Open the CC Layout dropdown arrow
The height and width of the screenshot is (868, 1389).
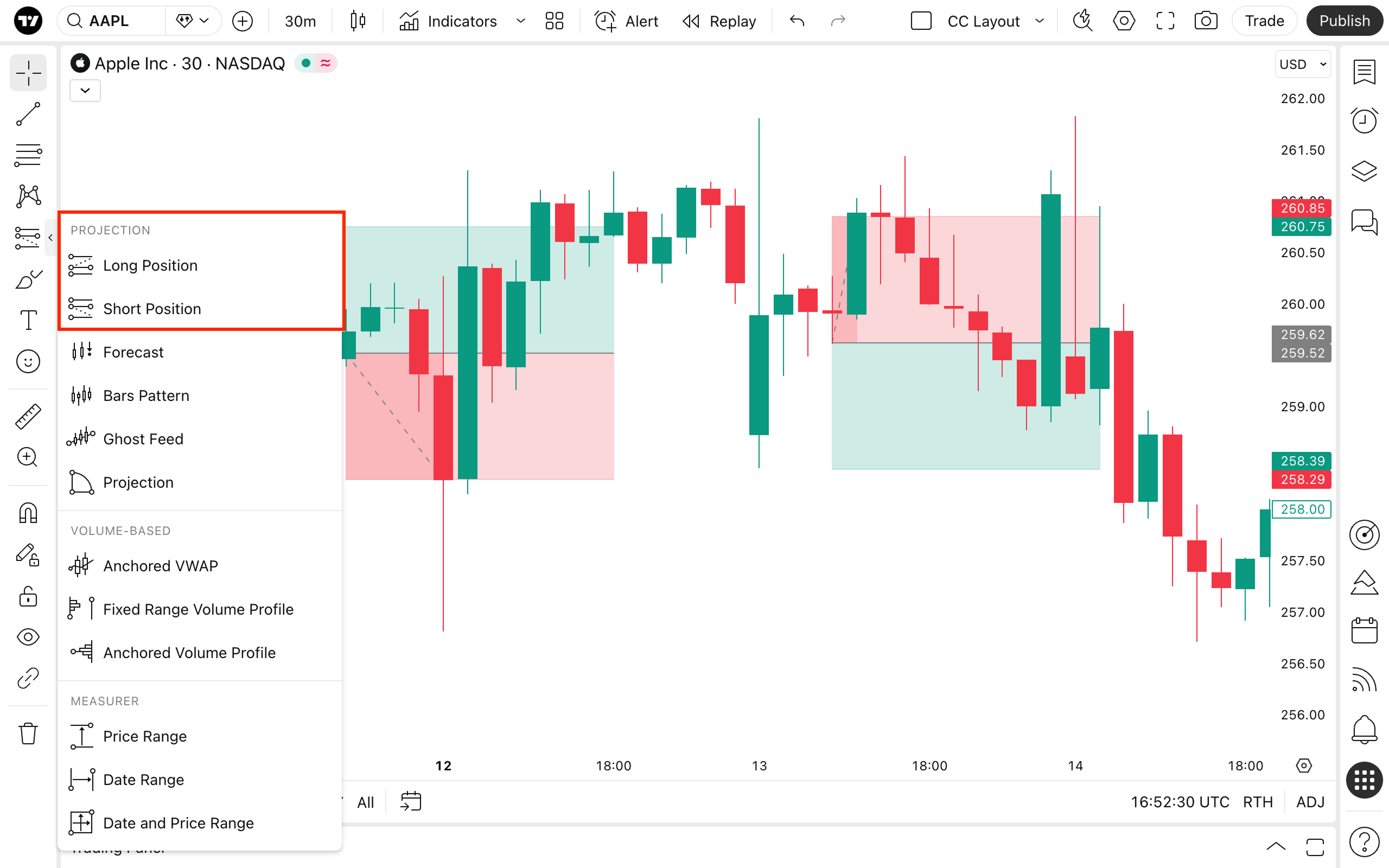(x=1040, y=21)
